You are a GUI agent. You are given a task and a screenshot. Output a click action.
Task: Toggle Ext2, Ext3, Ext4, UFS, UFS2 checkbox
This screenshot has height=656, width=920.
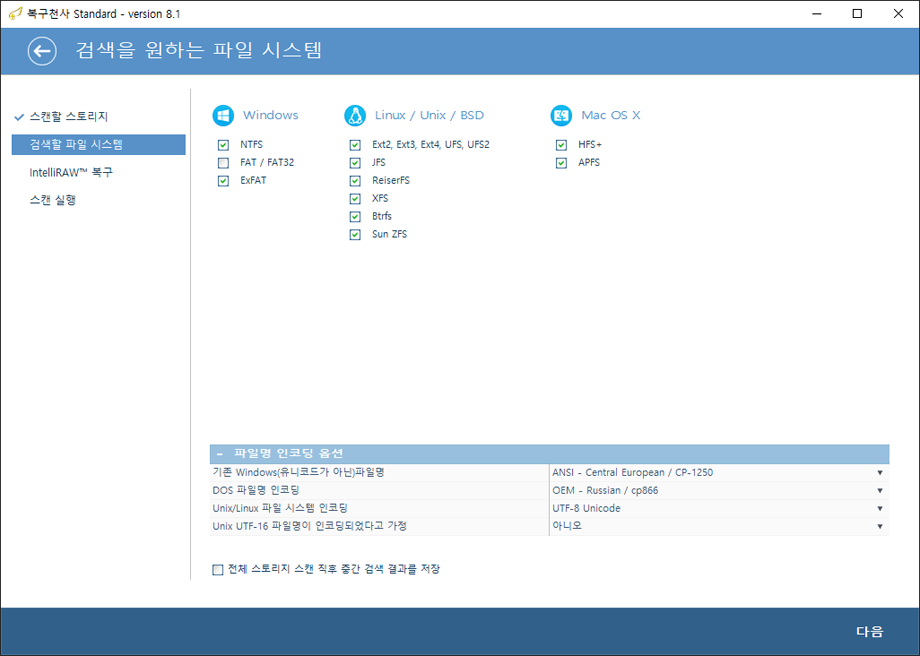pyautogui.click(x=355, y=145)
